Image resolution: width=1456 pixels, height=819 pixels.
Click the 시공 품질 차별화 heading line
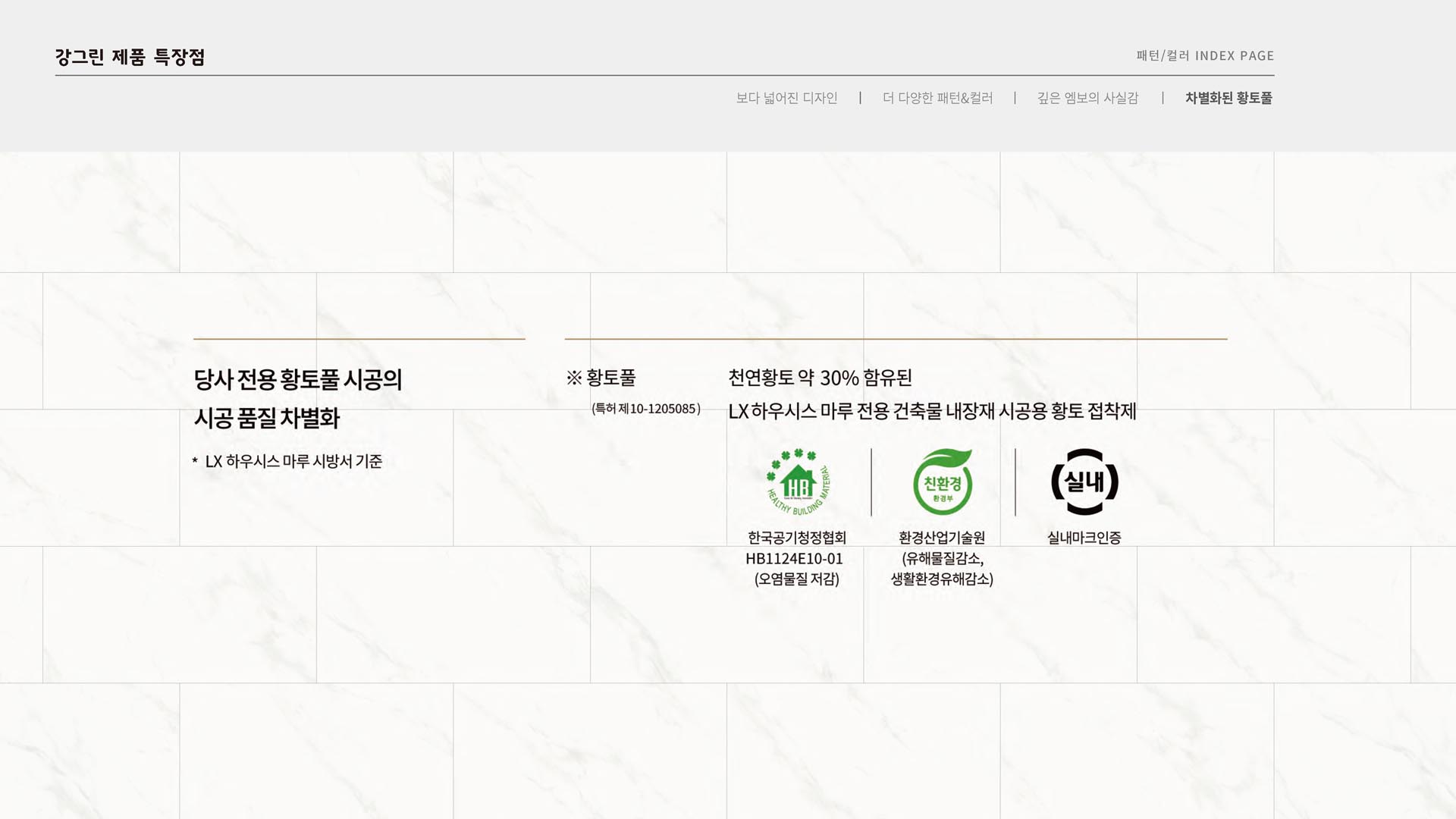[267, 418]
